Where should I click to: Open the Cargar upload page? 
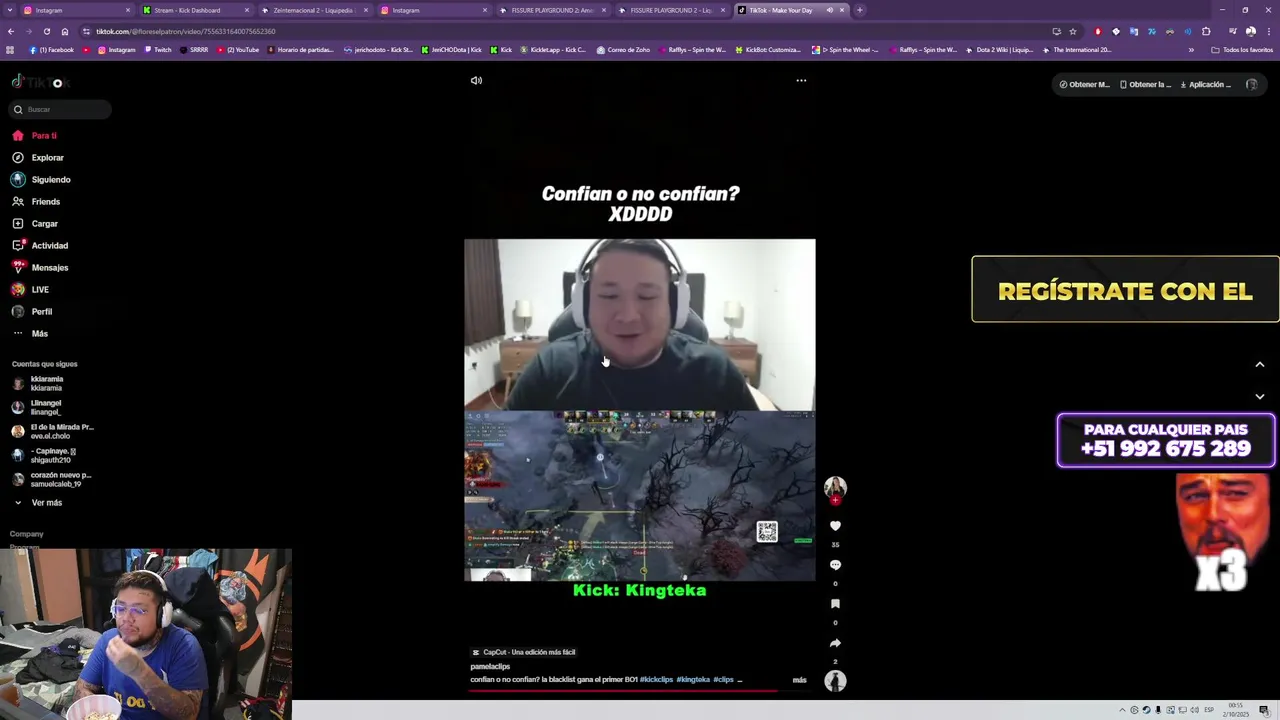[x=35, y=223]
